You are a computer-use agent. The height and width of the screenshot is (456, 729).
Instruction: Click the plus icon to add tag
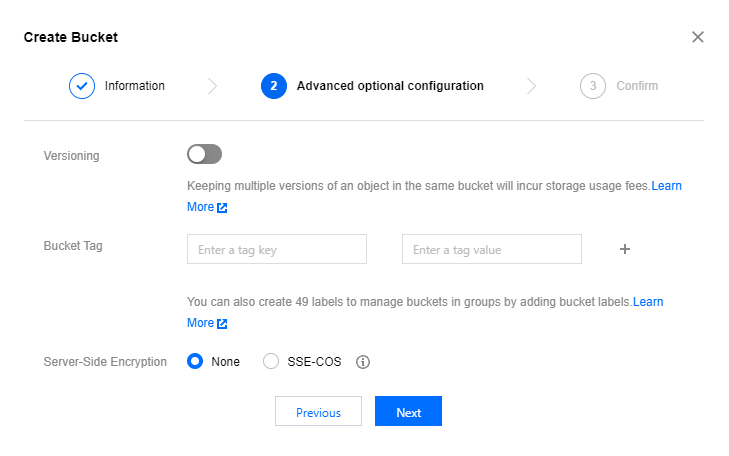click(x=625, y=249)
